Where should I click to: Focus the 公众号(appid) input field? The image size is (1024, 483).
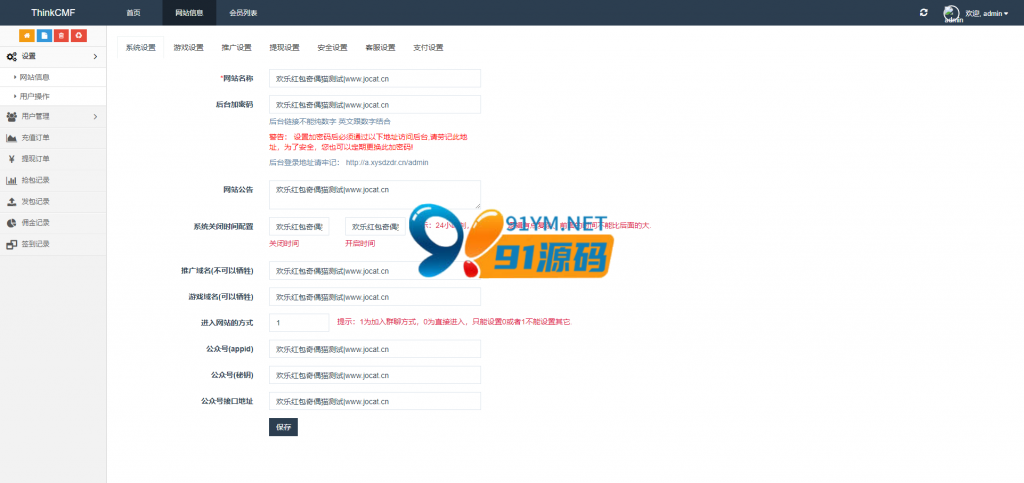coord(375,349)
